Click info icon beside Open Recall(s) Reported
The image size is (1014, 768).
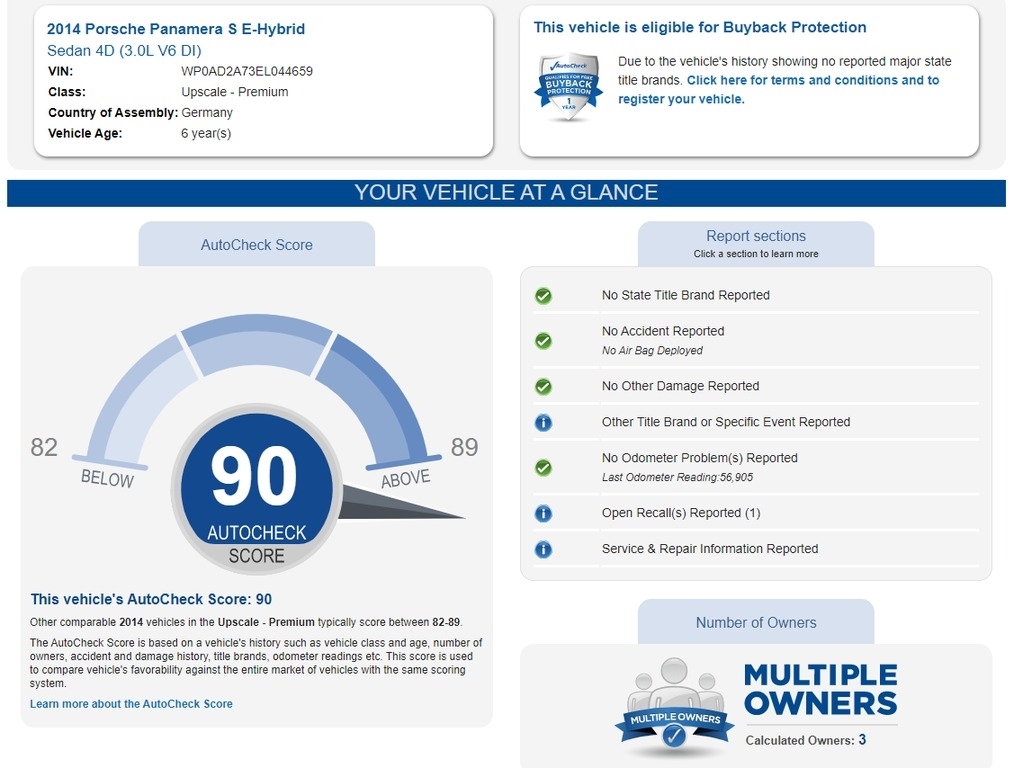click(543, 513)
